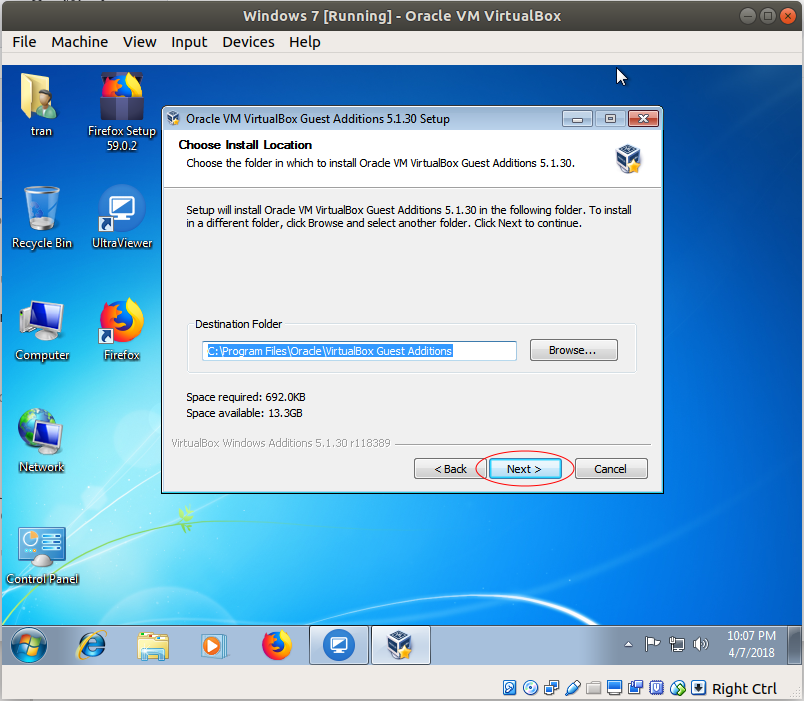
Task: Open the Network desktop icon
Action: point(42,441)
